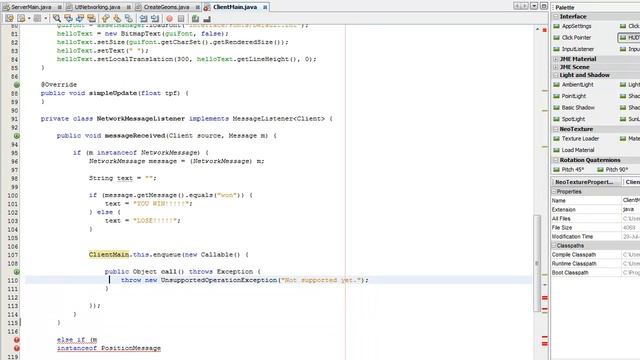Collapse the Properties section
The width and height of the screenshot is (640, 360).
pos(554,191)
